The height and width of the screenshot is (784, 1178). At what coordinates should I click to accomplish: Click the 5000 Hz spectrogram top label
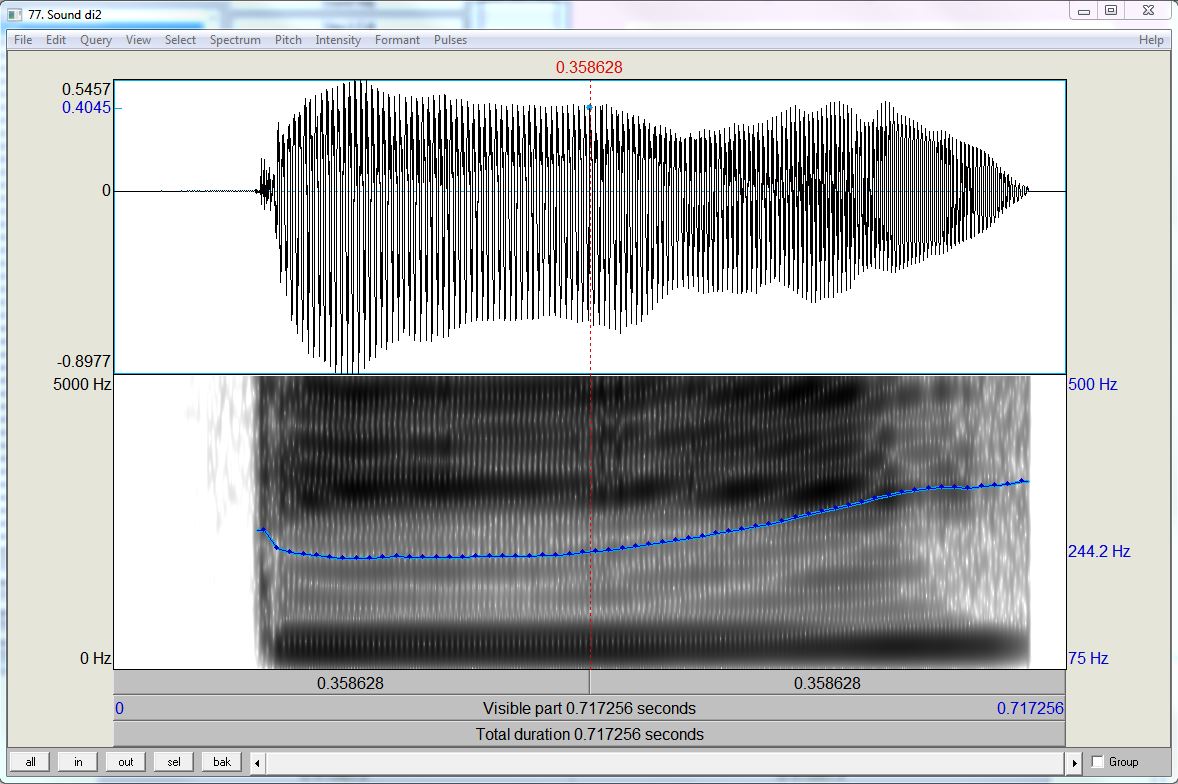tap(82, 384)
